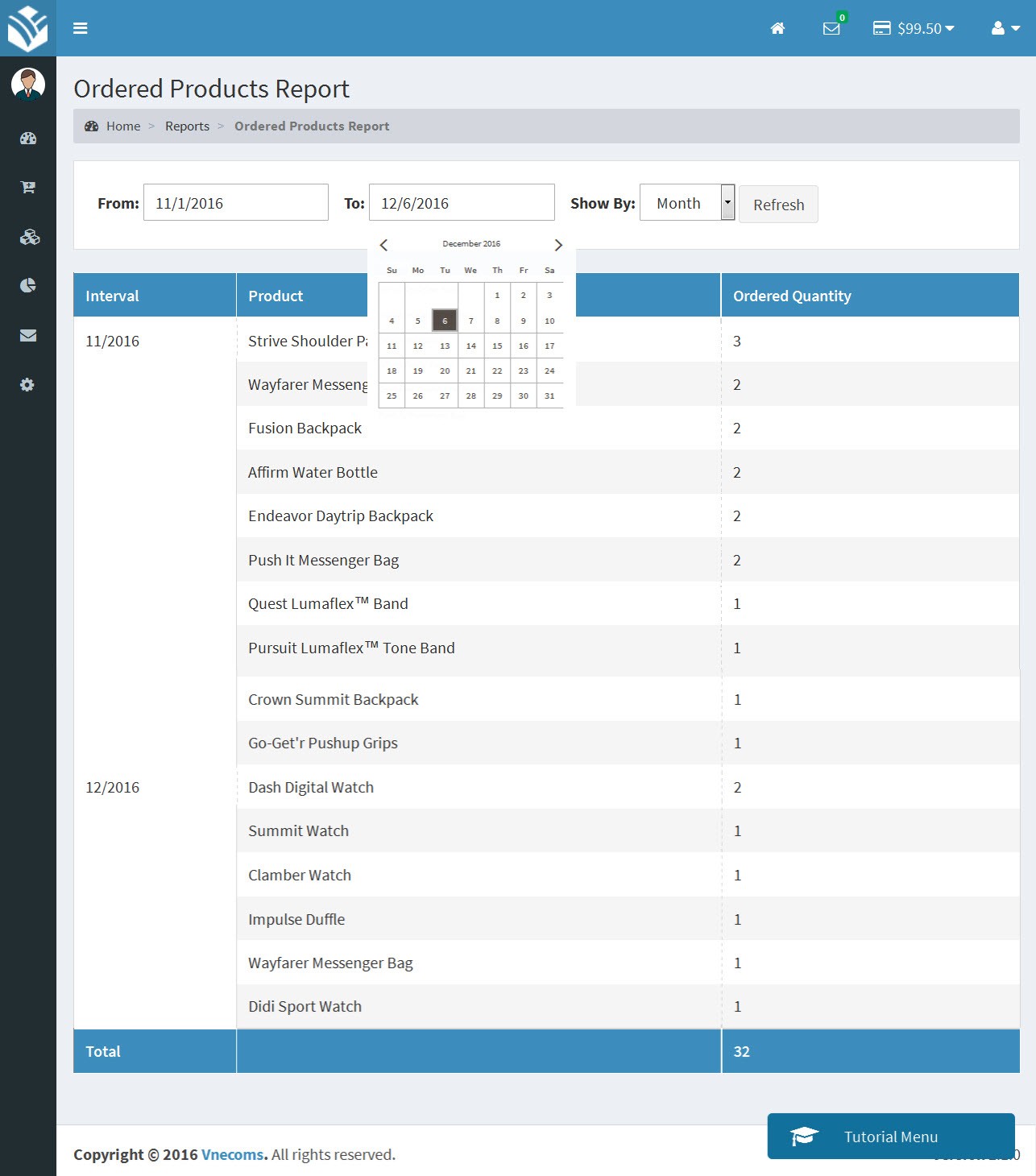Click the home icon in top bar
1036x1176 pixels.
[x=777, y=28]
